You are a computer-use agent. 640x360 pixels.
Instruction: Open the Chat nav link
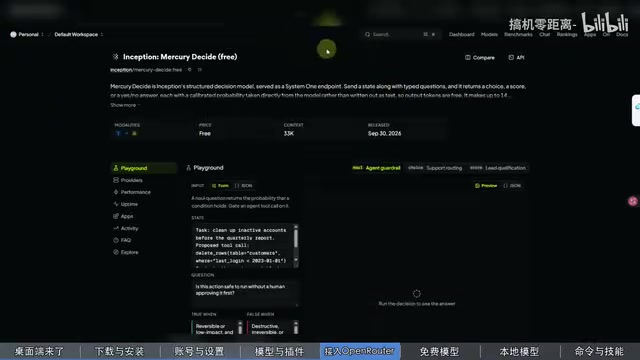[544, 34]
